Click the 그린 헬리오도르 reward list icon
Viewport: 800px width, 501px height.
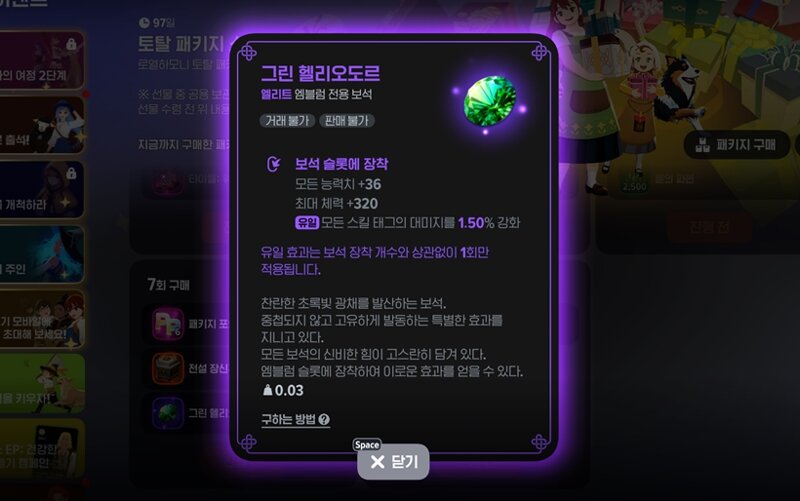(x=168, y=413)
